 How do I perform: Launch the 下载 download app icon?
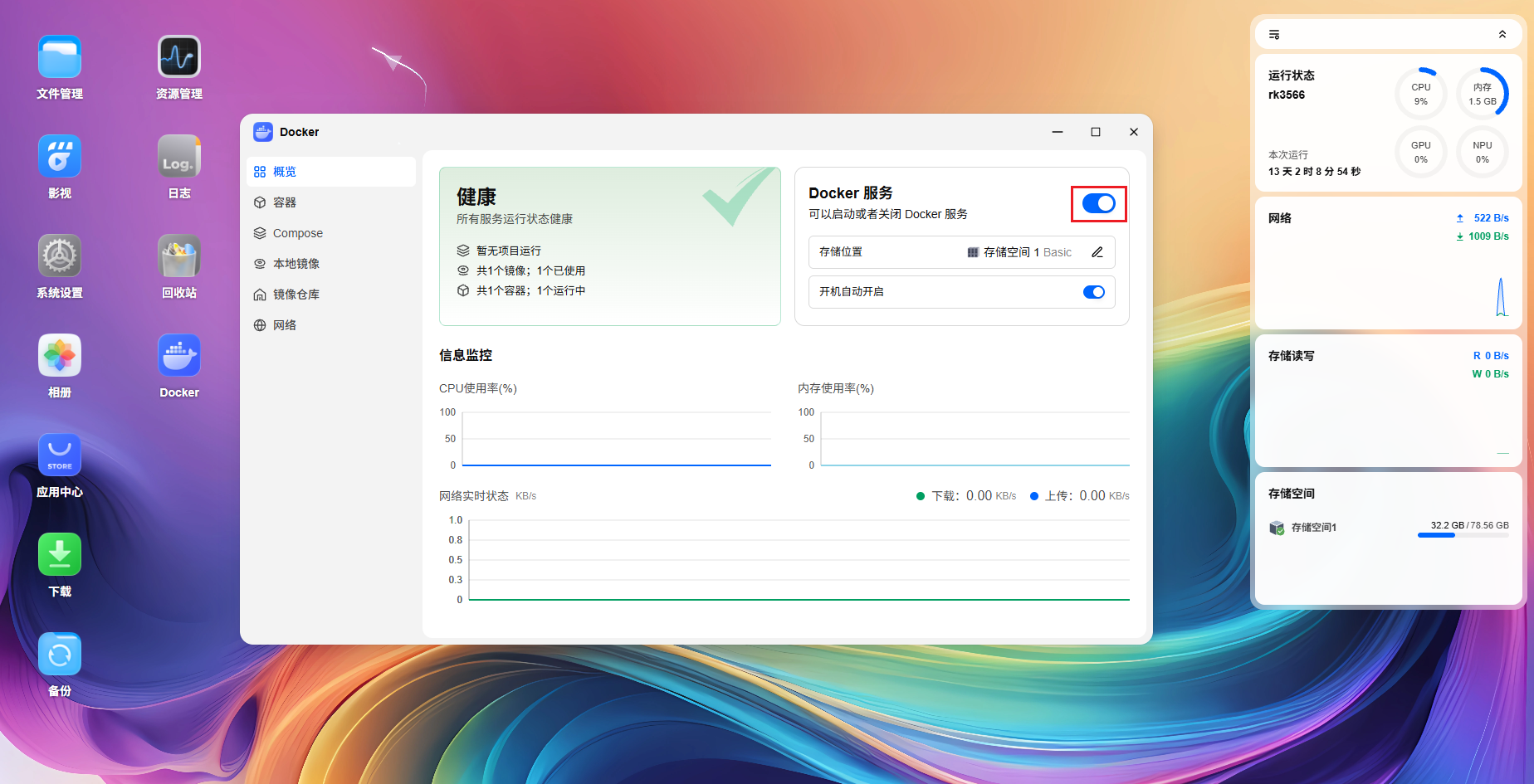60,555
